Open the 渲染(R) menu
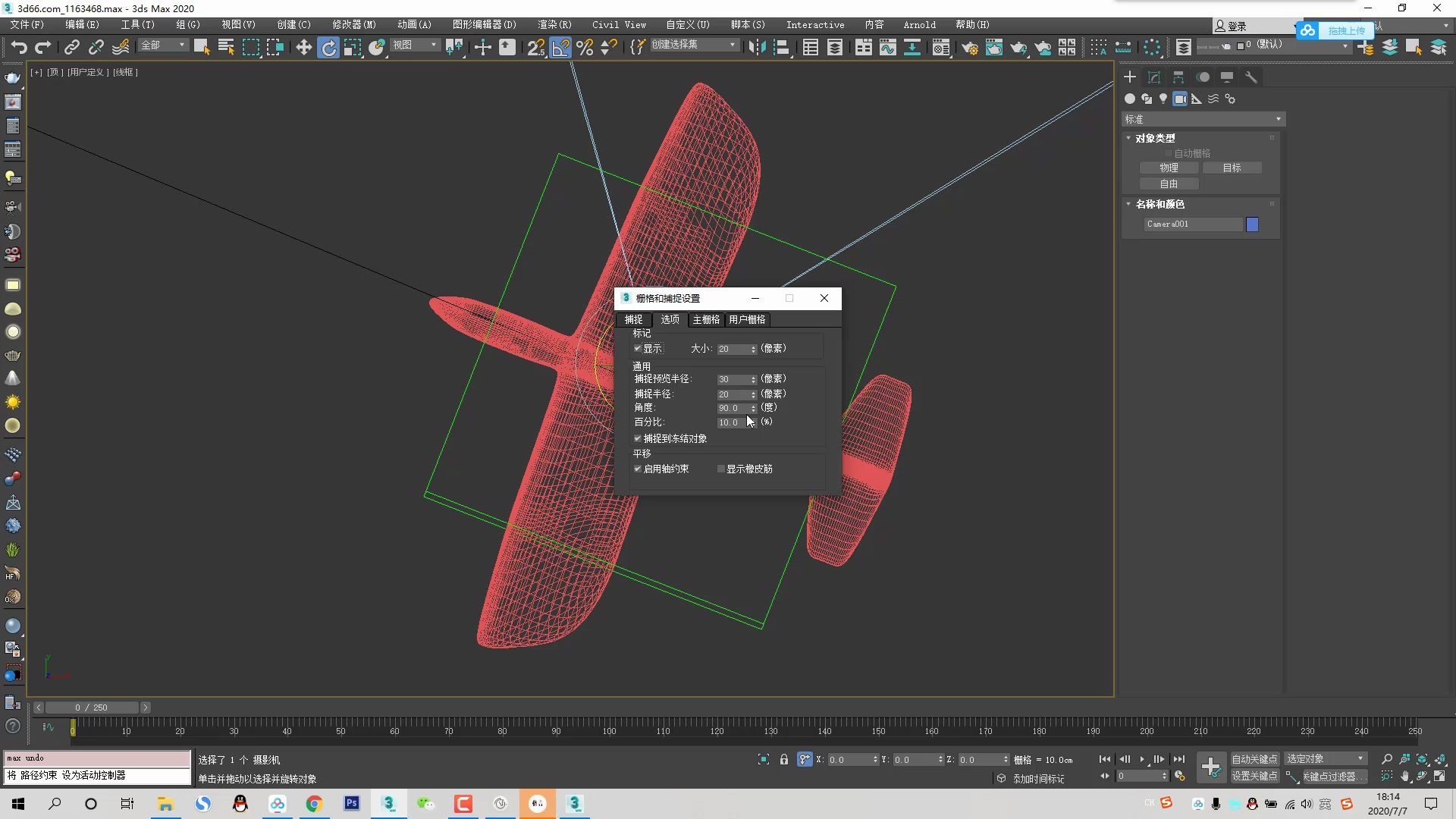Image resolution: width=1456 pixels, height=819 pixels. coord(554,24)
